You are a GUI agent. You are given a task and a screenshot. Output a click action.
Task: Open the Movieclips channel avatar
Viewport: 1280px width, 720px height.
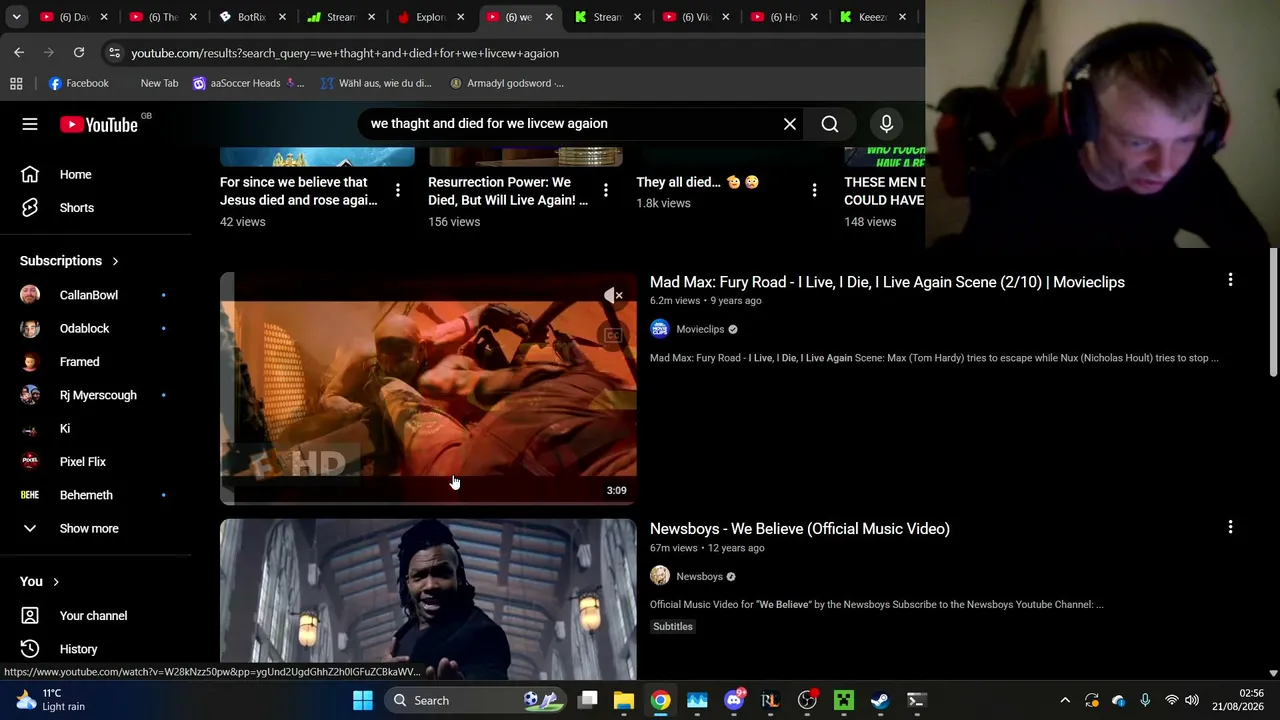(x=660, y=329)
